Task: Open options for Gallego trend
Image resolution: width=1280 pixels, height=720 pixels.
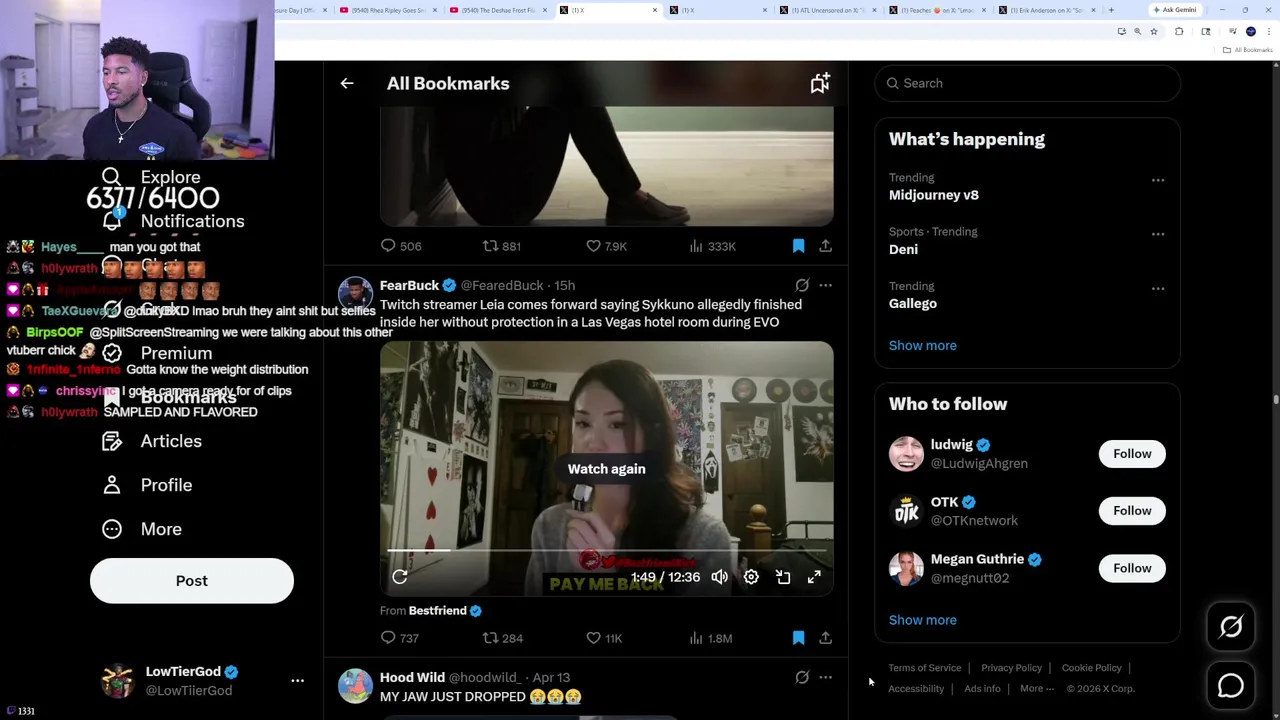Action: pyautogui.click(x=1158, y=289)
